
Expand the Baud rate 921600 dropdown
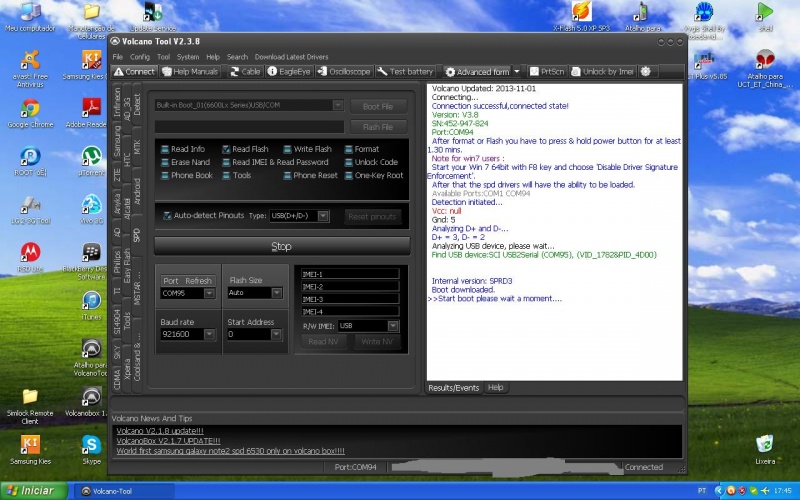tap(209, 334)
